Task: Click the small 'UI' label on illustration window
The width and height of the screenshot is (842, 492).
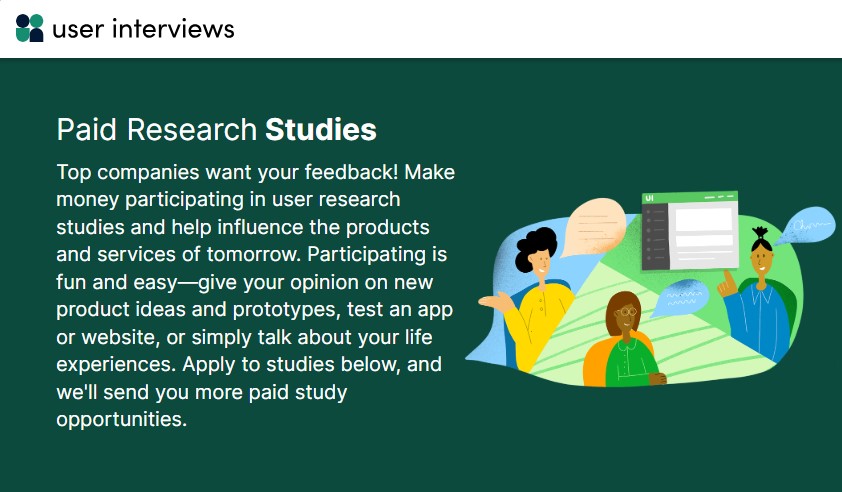Action: (x=649, y=198)
